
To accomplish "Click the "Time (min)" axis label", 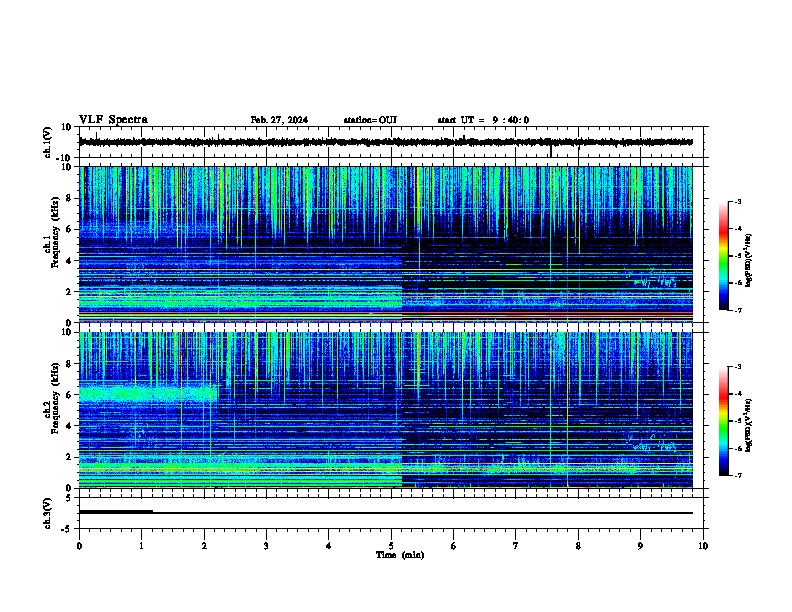I will (x=400, y=555).
